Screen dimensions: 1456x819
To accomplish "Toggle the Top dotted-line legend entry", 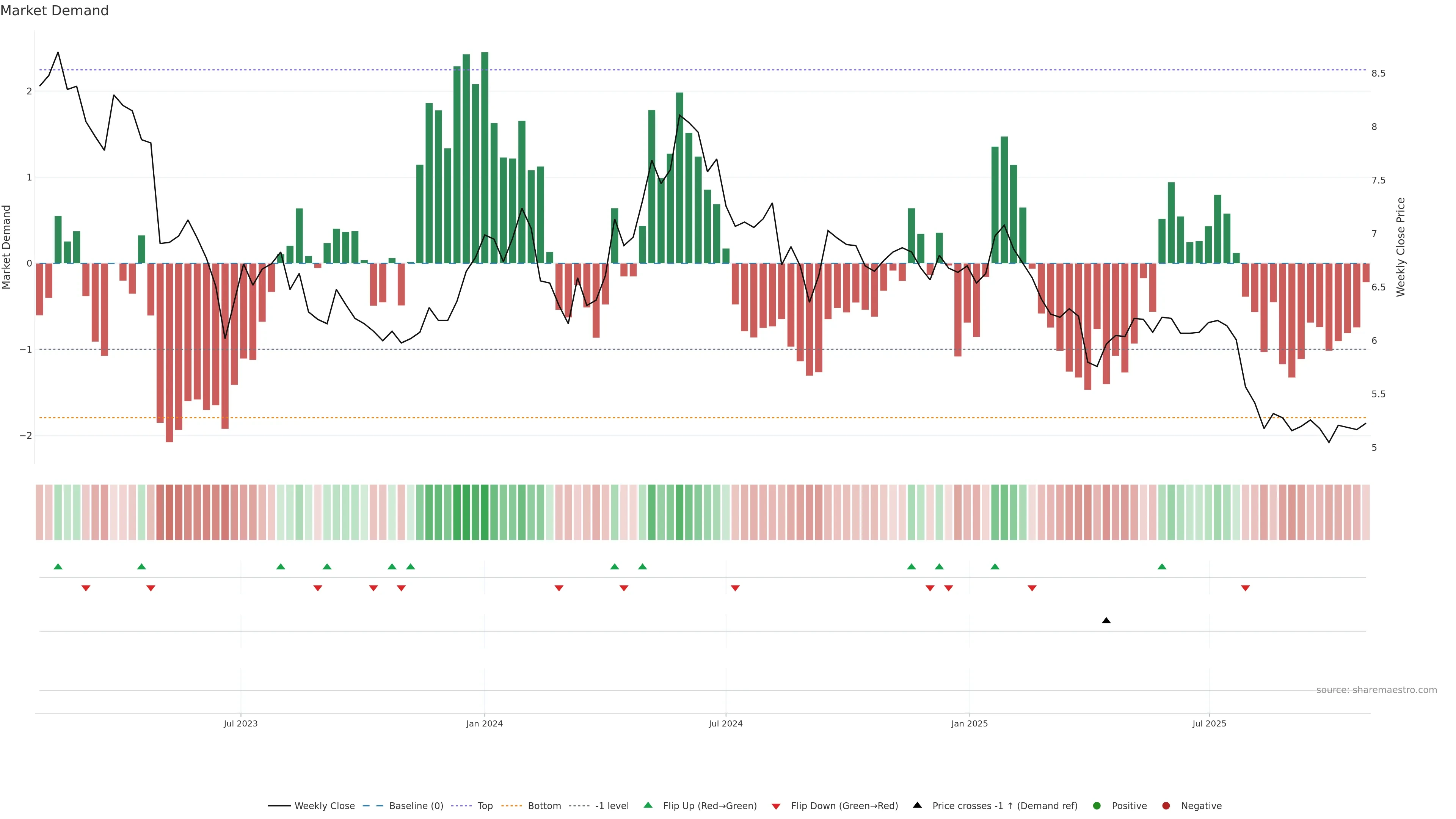I will [x=485, y=806].
